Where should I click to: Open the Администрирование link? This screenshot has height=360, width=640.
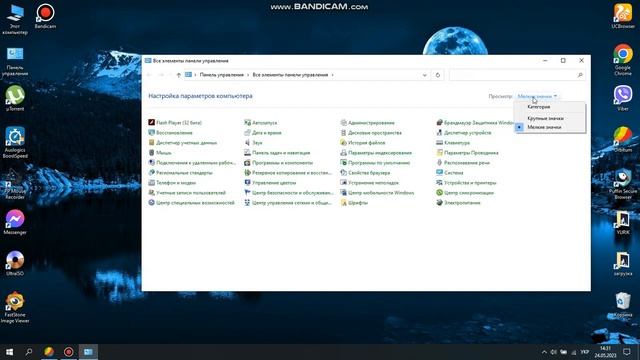pyautogui.click(x=371, y=123)
